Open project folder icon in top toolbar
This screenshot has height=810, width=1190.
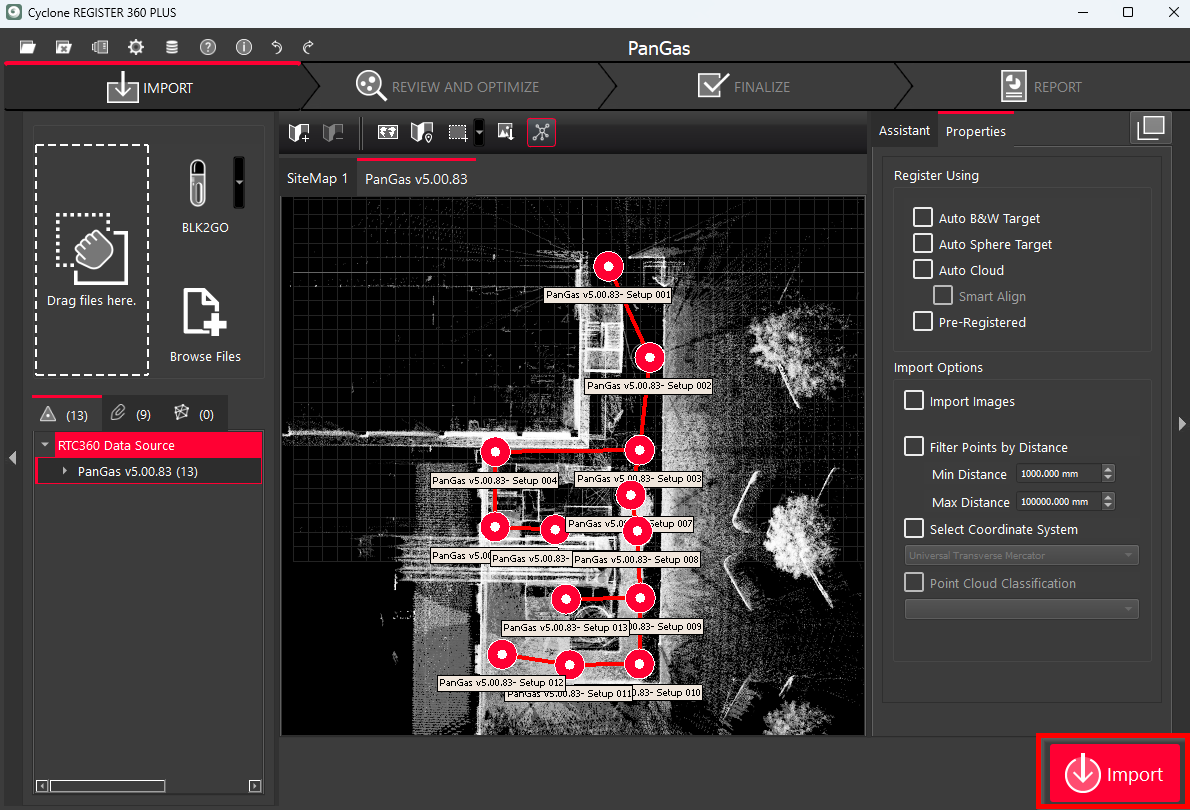[x=28, y=47]
